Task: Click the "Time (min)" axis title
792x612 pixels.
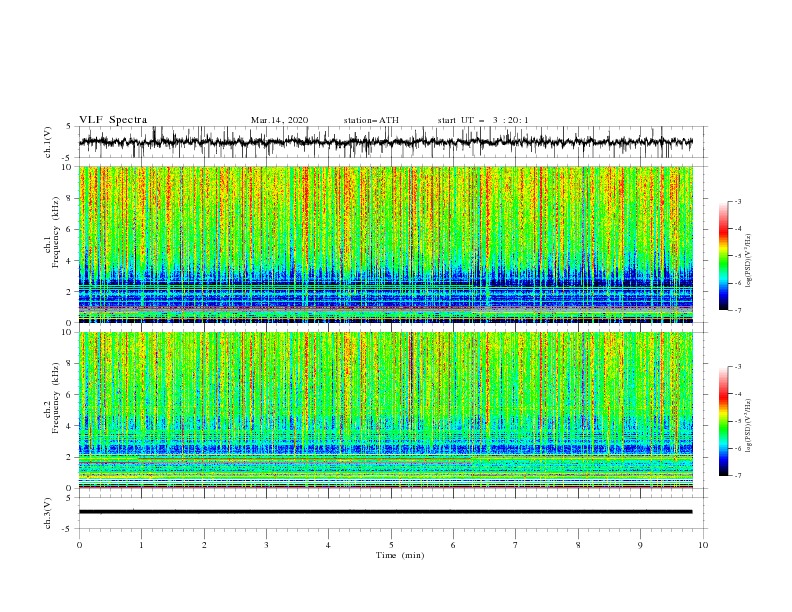Action: pyautogui.click(x=400, y=555)
